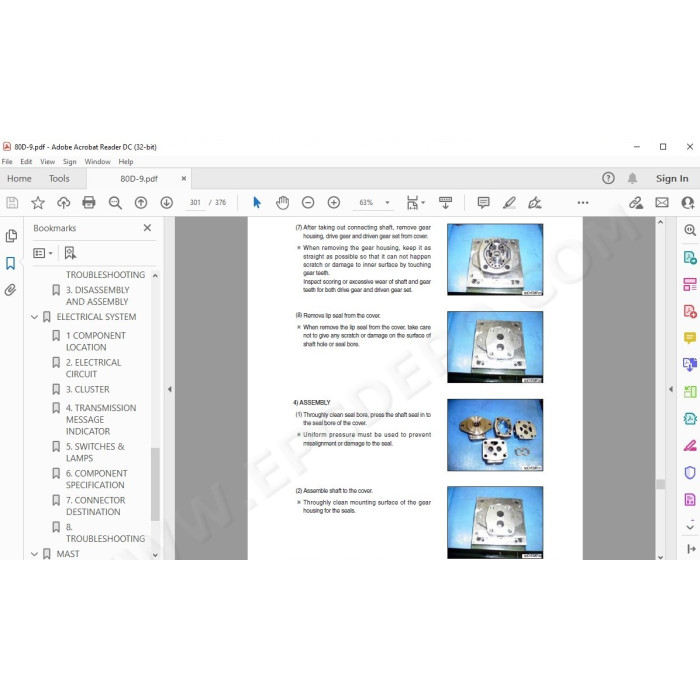
Task: Collapse the MAST bookmark chevron
Action: coord(34,554)
